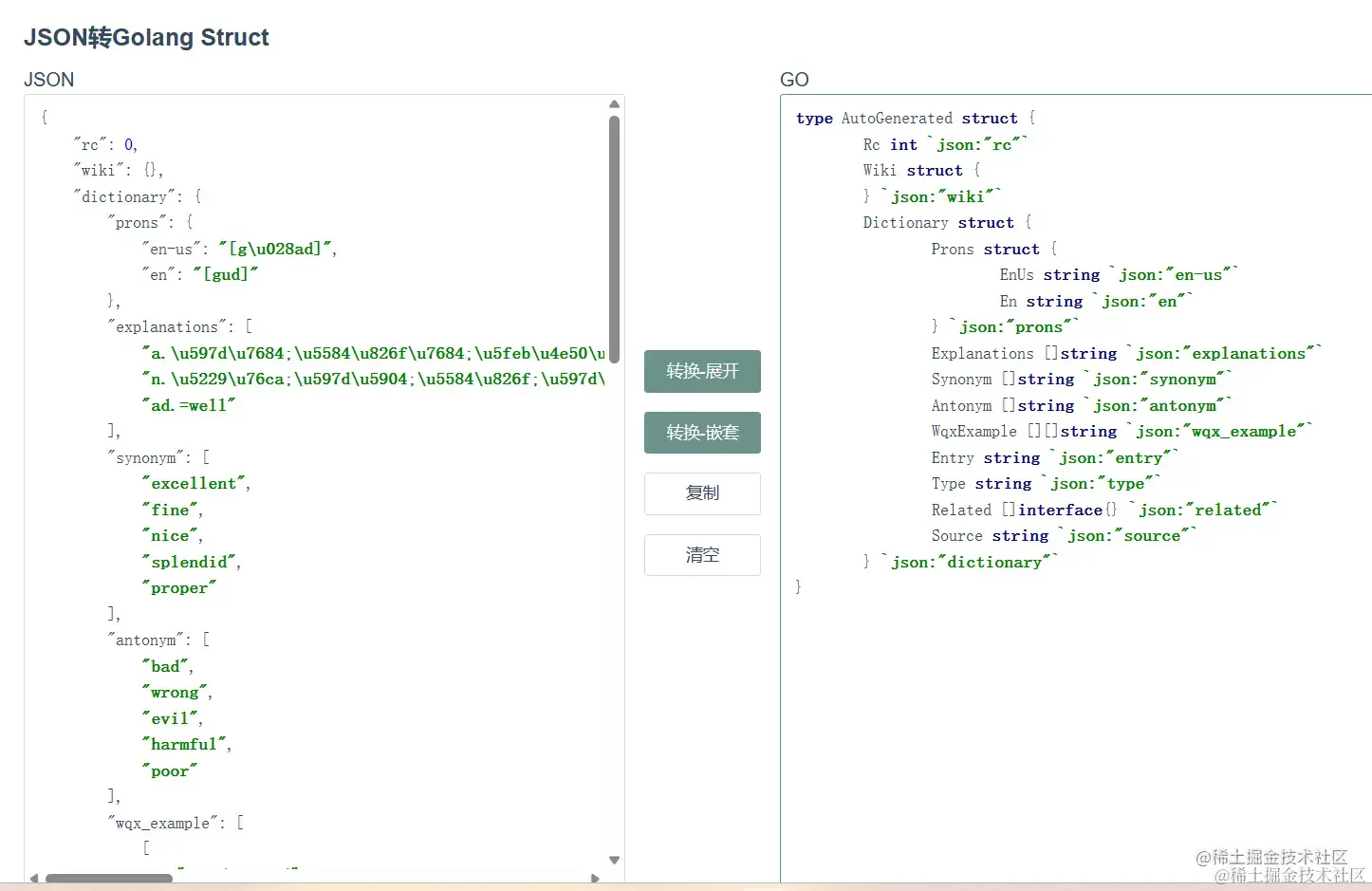
Task: Click the Related []interface{} field line
Action: pyautogui.click(x=1105, y=510)
